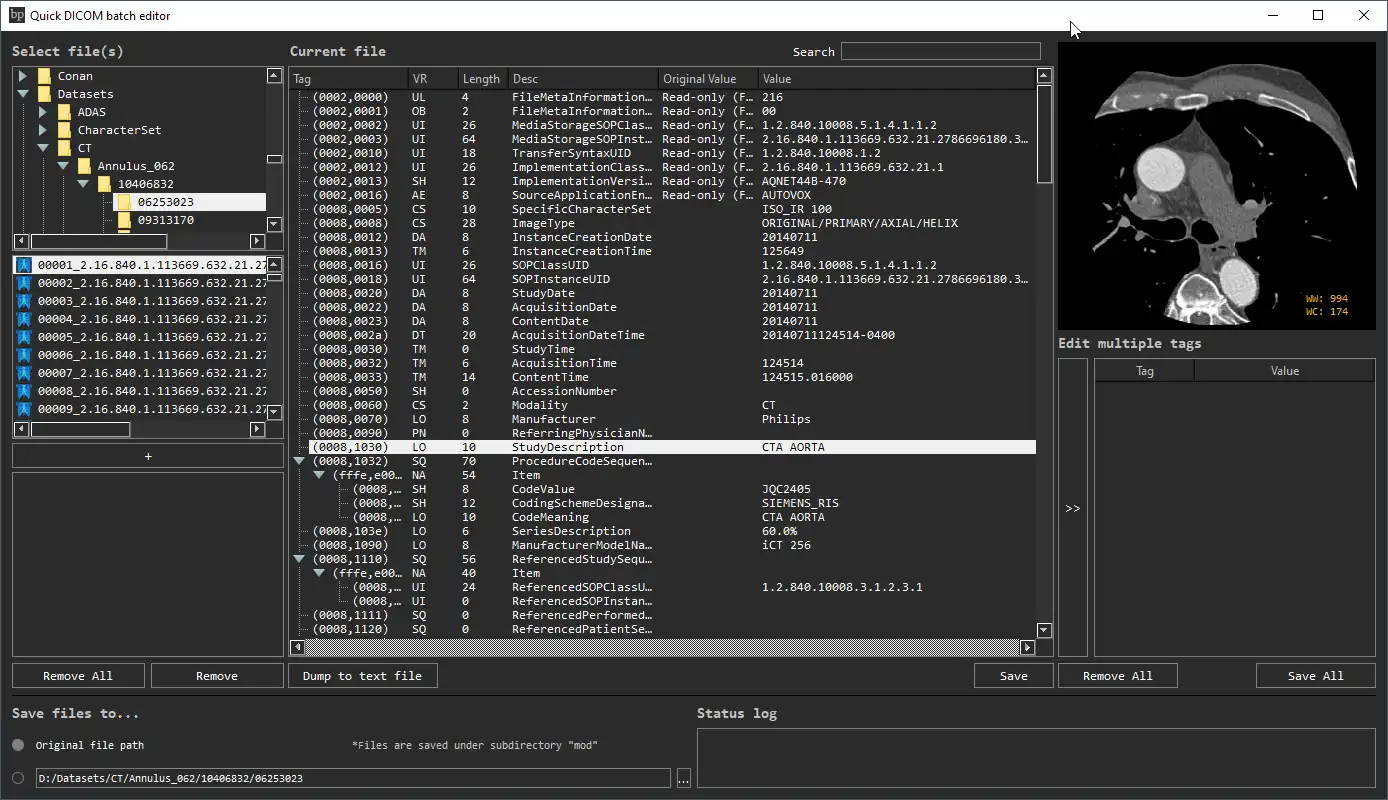Click the bp app icon in the title bar
The image size is (1388, 800).
[x=16, y=15]
